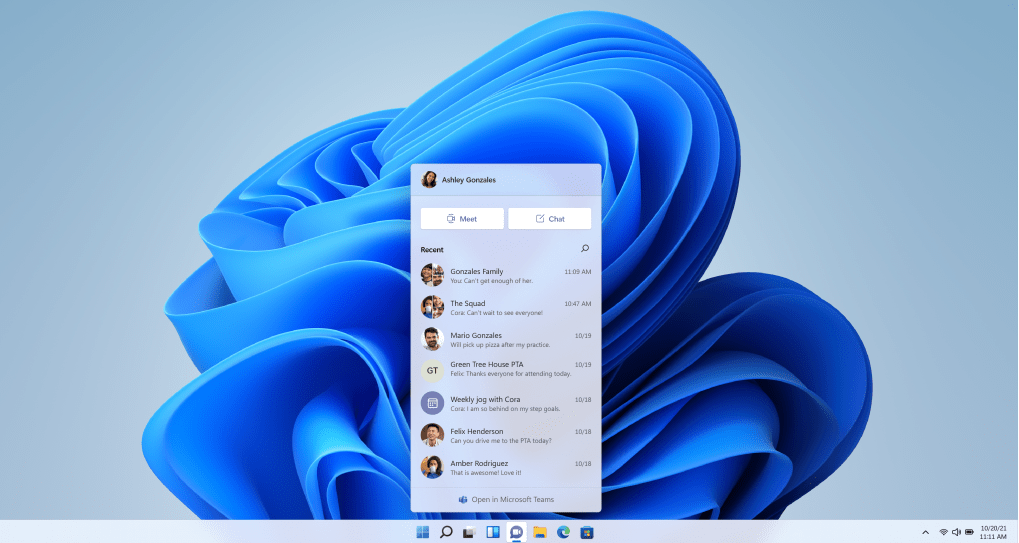The width and height of the screenshot is (1019, 543).
Task: Open Microsoft Store from taskbar
Action: 587,532
